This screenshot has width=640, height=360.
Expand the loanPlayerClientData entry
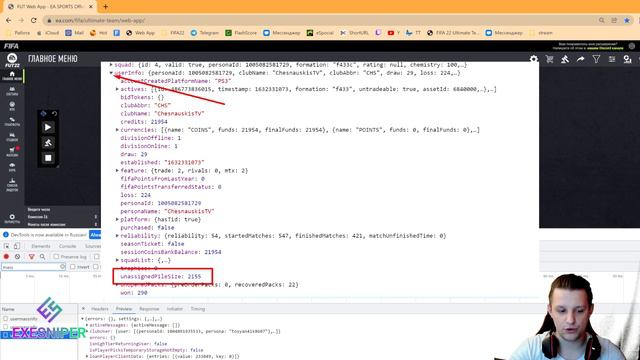click(87, 356)
